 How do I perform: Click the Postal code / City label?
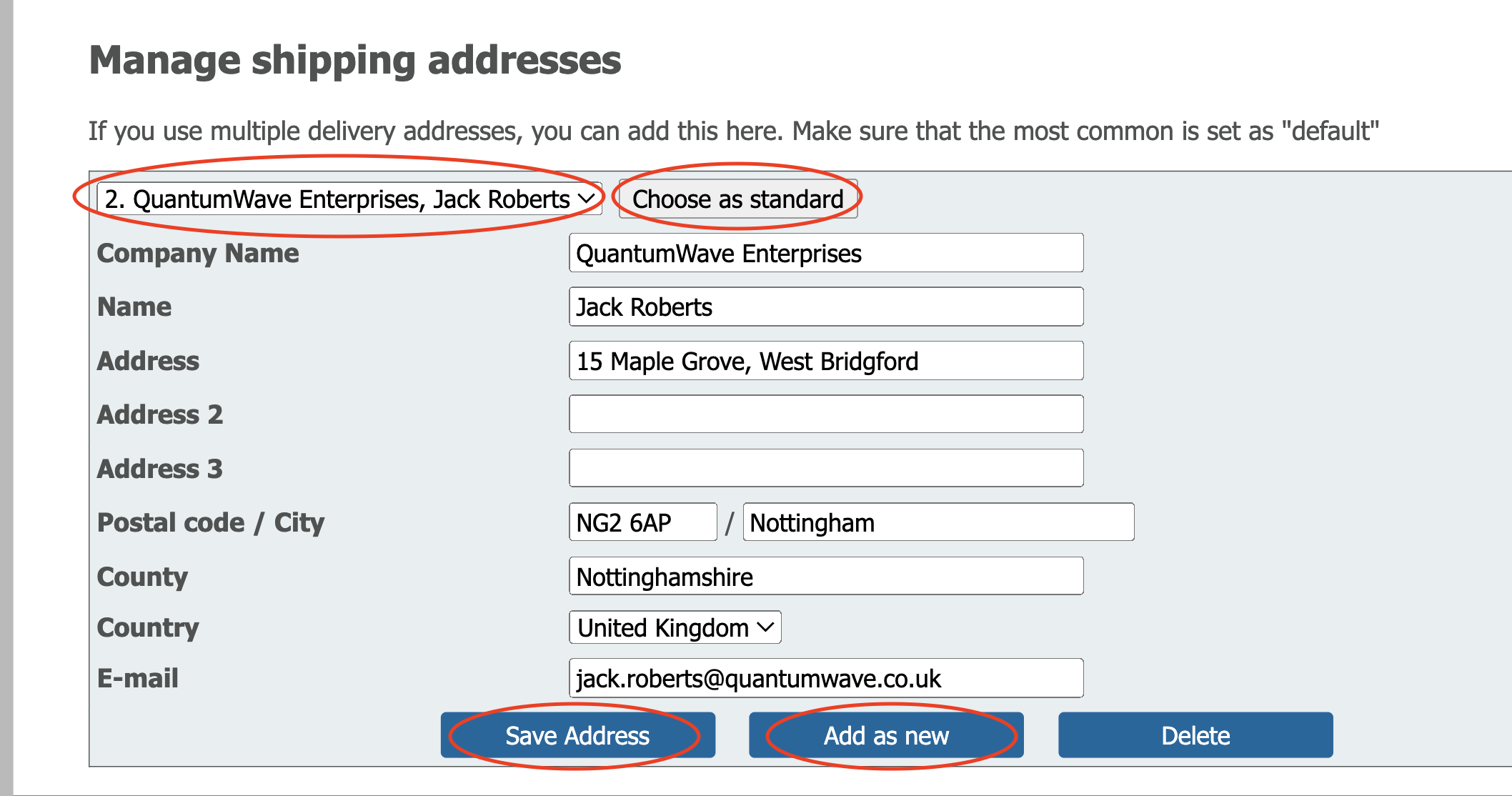[x=211, y=523]
